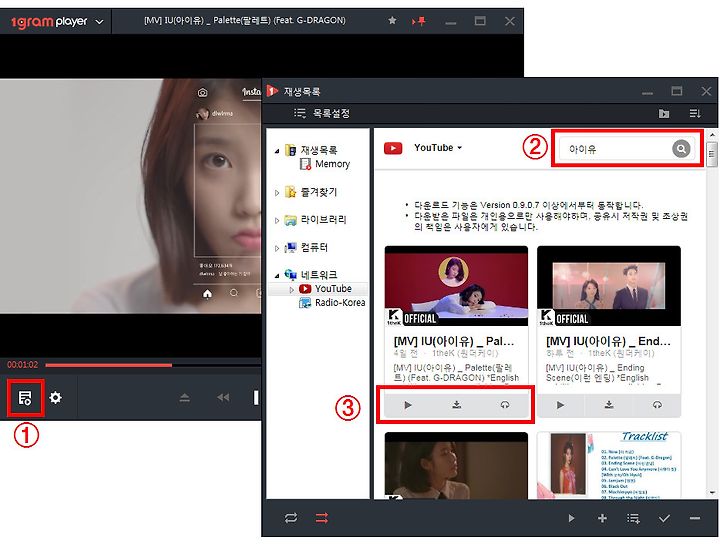Image resolution: width=720 pixels, height=544 pixels.
Task: Download the Palette video
Action: tap(456, 405)
